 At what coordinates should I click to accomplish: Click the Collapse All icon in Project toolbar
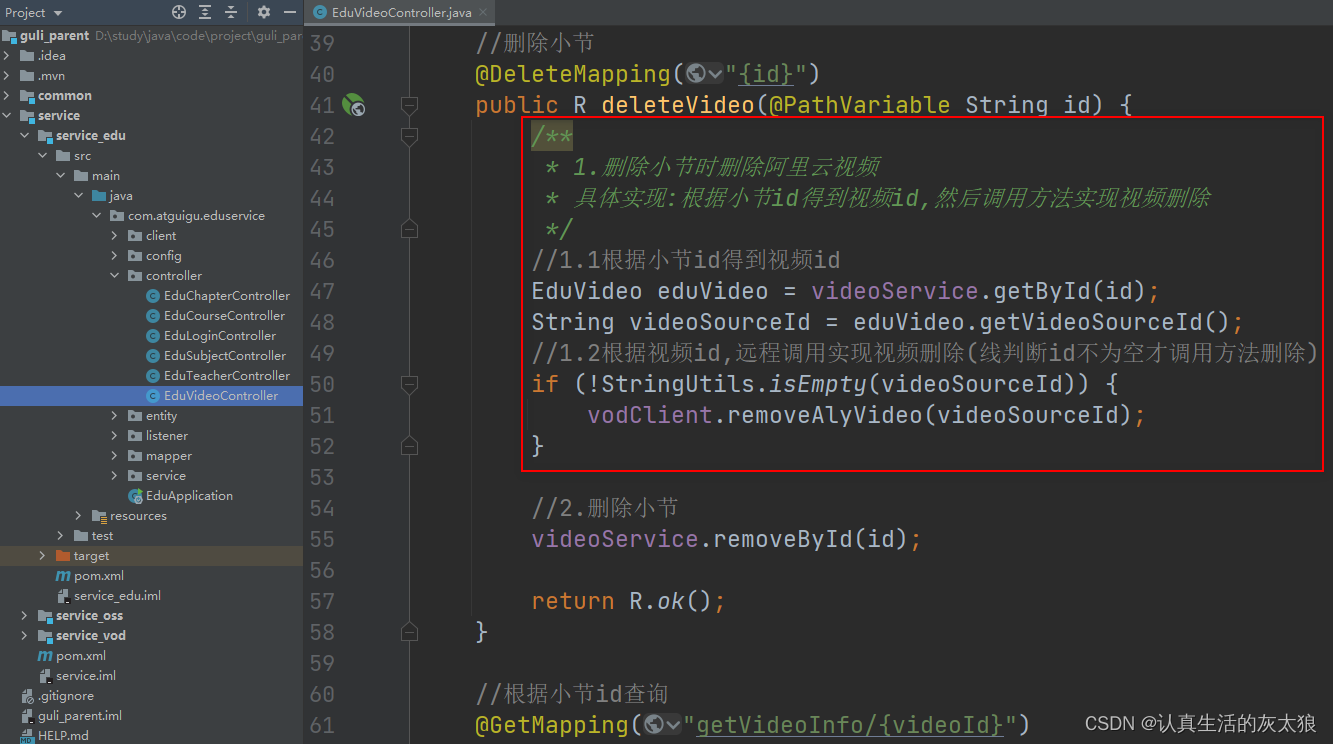(231, 12)
